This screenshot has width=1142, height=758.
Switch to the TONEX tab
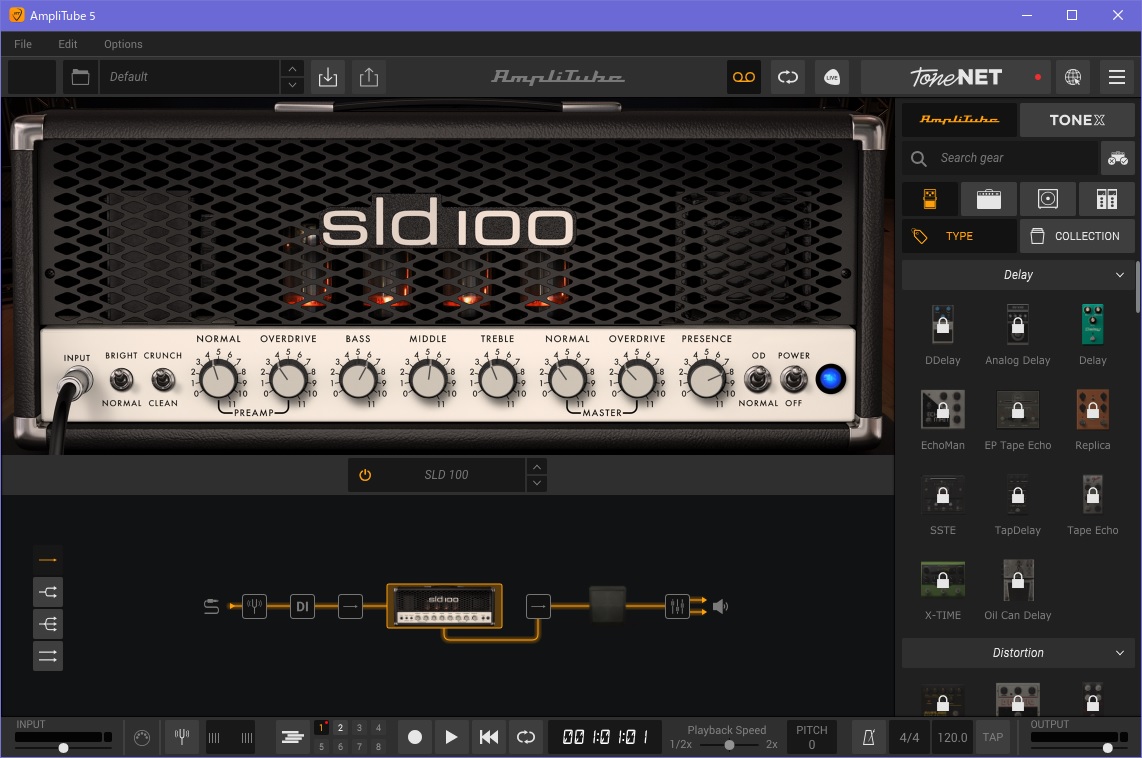click(x=1077, y=120)
